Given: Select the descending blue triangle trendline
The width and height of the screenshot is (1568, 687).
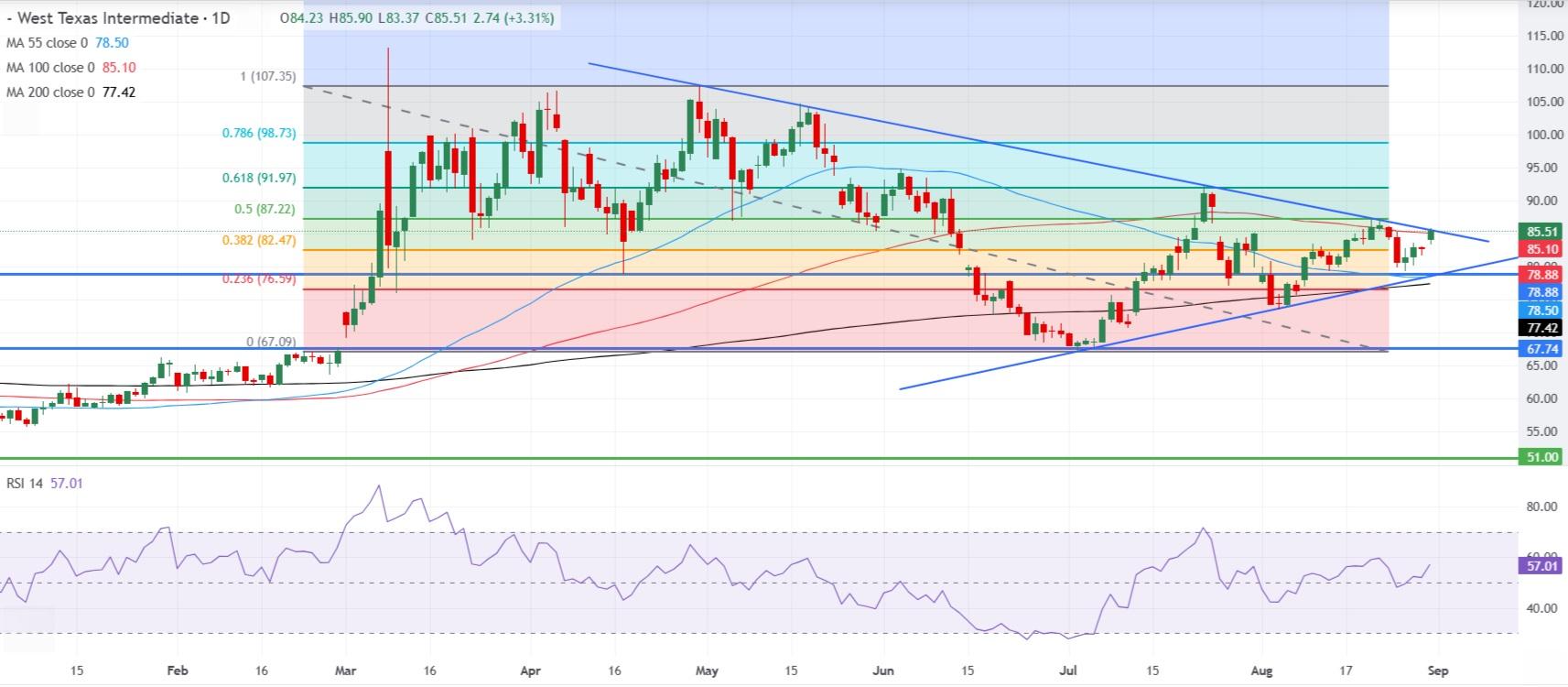Looking at the screenshot, I should click(1038, 152).
